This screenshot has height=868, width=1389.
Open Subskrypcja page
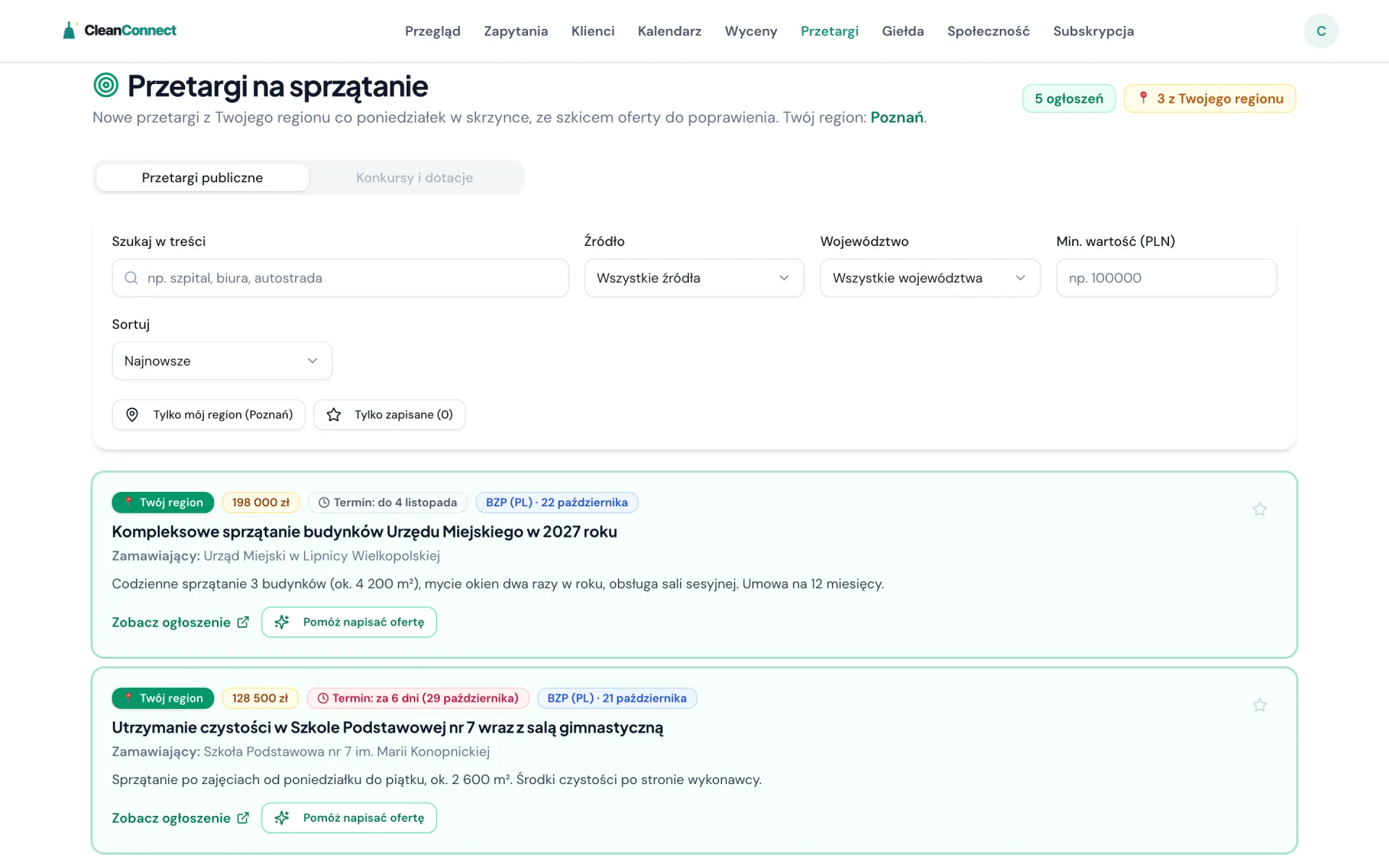[x=1093, y=31]
